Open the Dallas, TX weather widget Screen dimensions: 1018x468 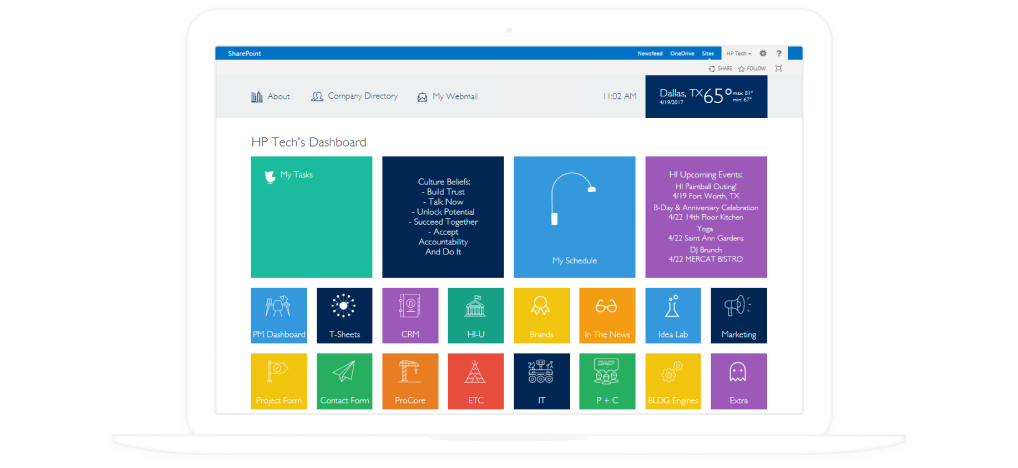706,96
